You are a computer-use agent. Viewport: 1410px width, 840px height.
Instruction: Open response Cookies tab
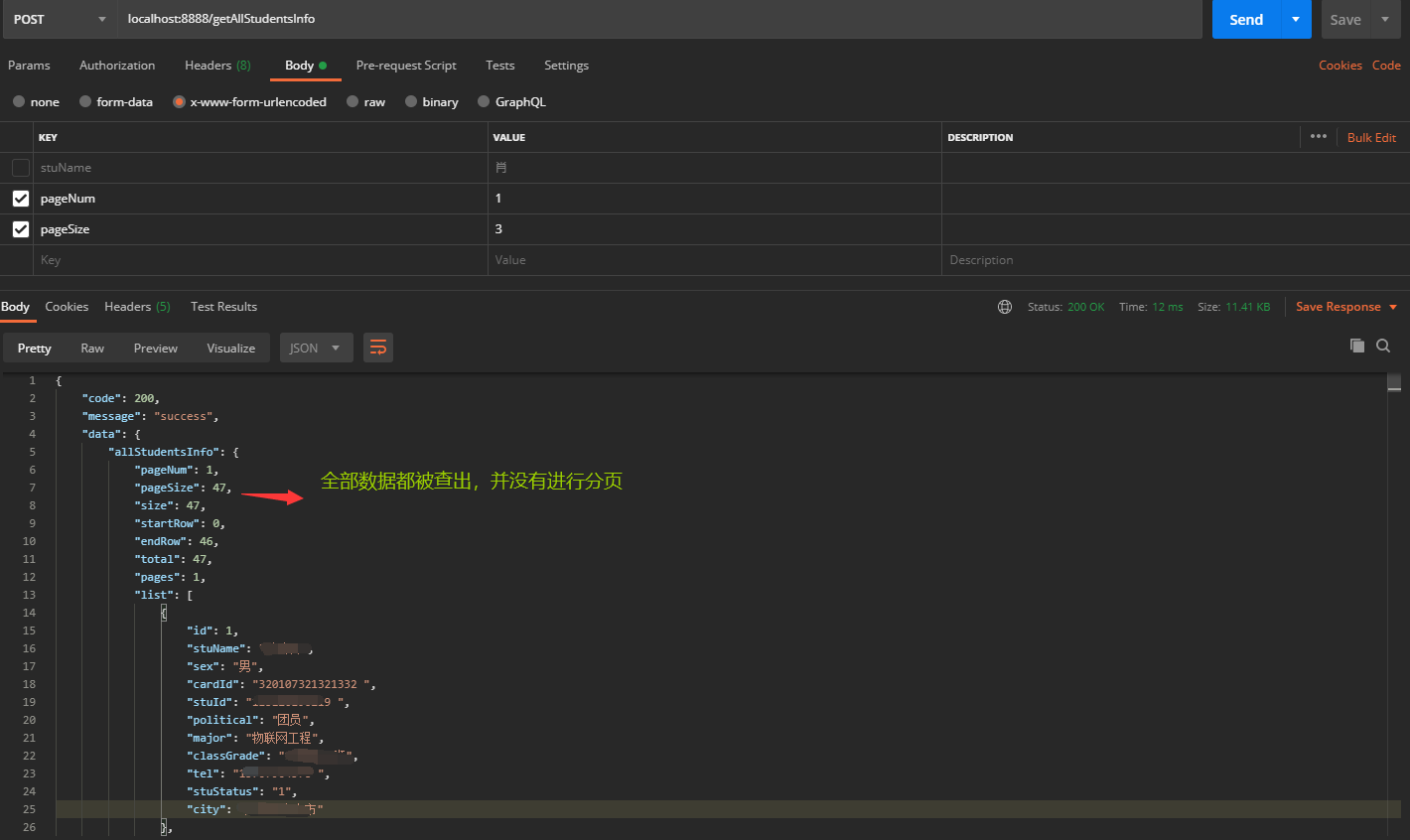click(67, 307)
